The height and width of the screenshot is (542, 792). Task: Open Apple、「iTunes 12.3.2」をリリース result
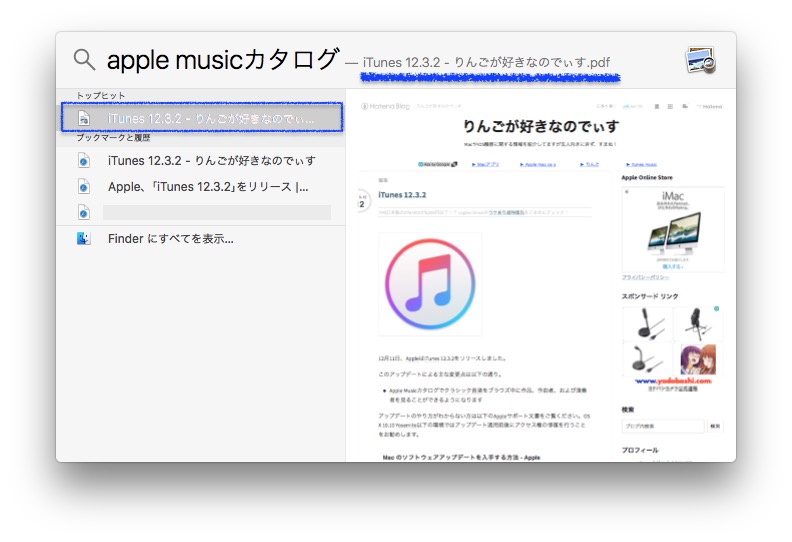201,186
